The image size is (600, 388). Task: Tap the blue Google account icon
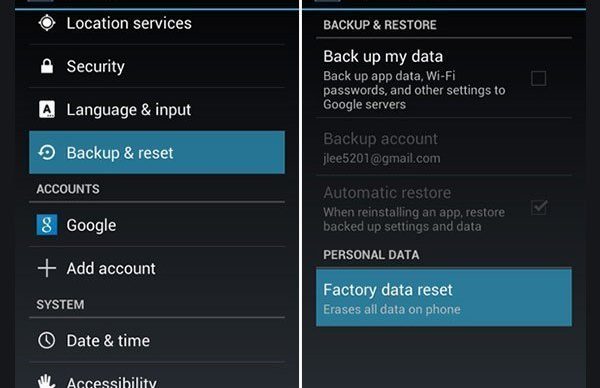click(x=47, y=225)
